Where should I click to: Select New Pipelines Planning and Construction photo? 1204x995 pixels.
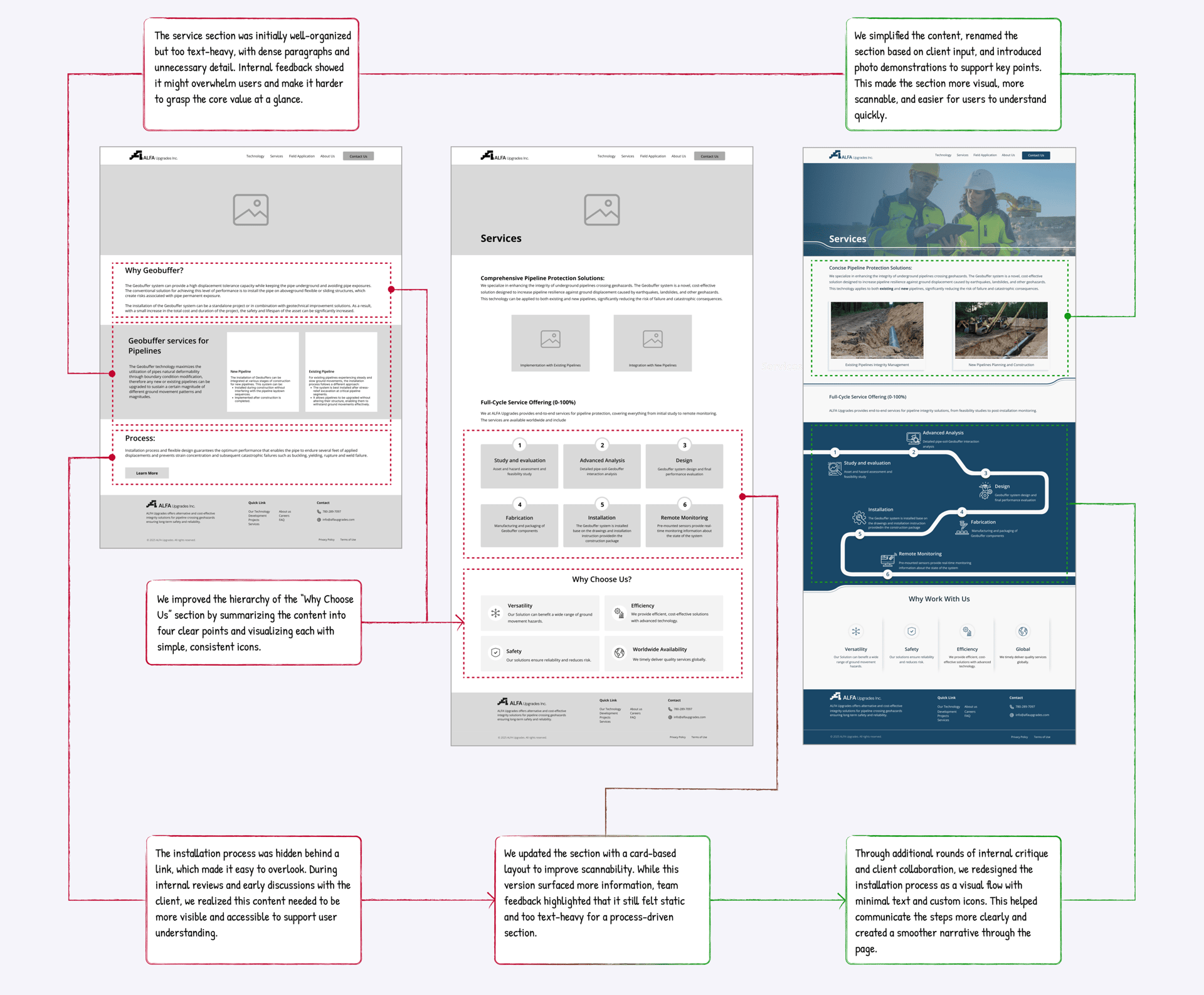click(x=1001, y=330)
